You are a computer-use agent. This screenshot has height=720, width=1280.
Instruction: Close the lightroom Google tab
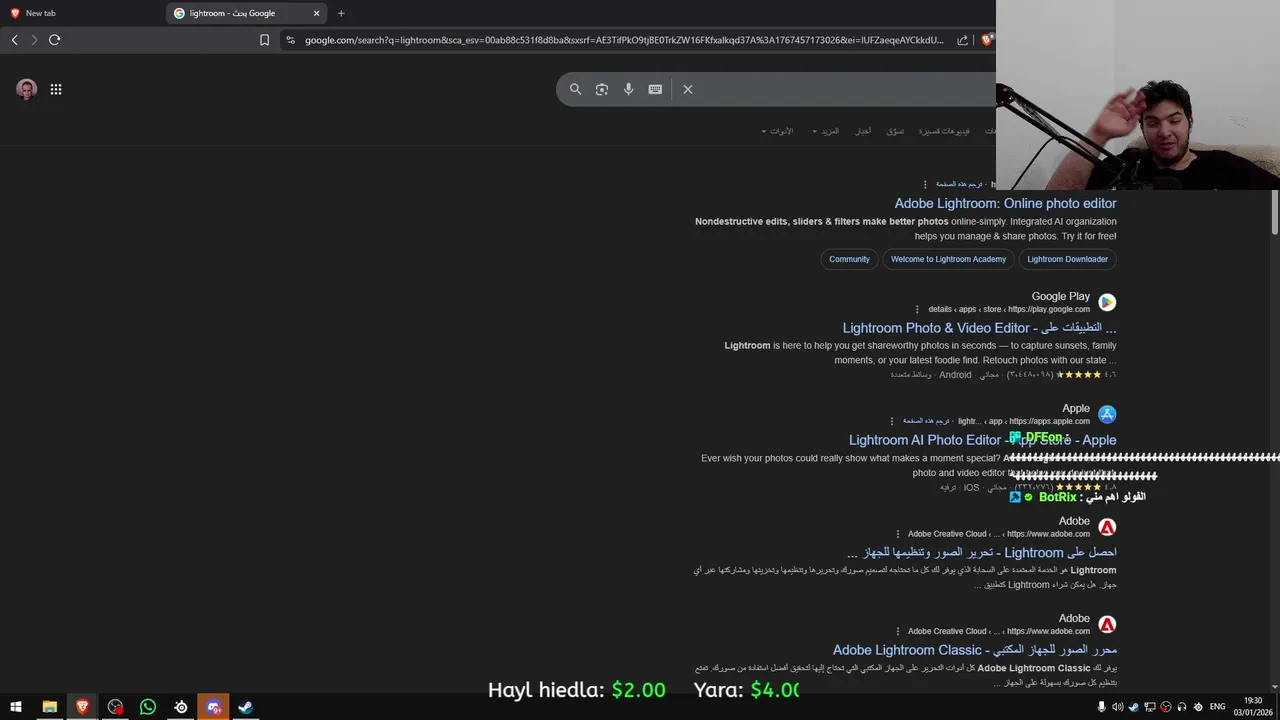click(317, 13)
